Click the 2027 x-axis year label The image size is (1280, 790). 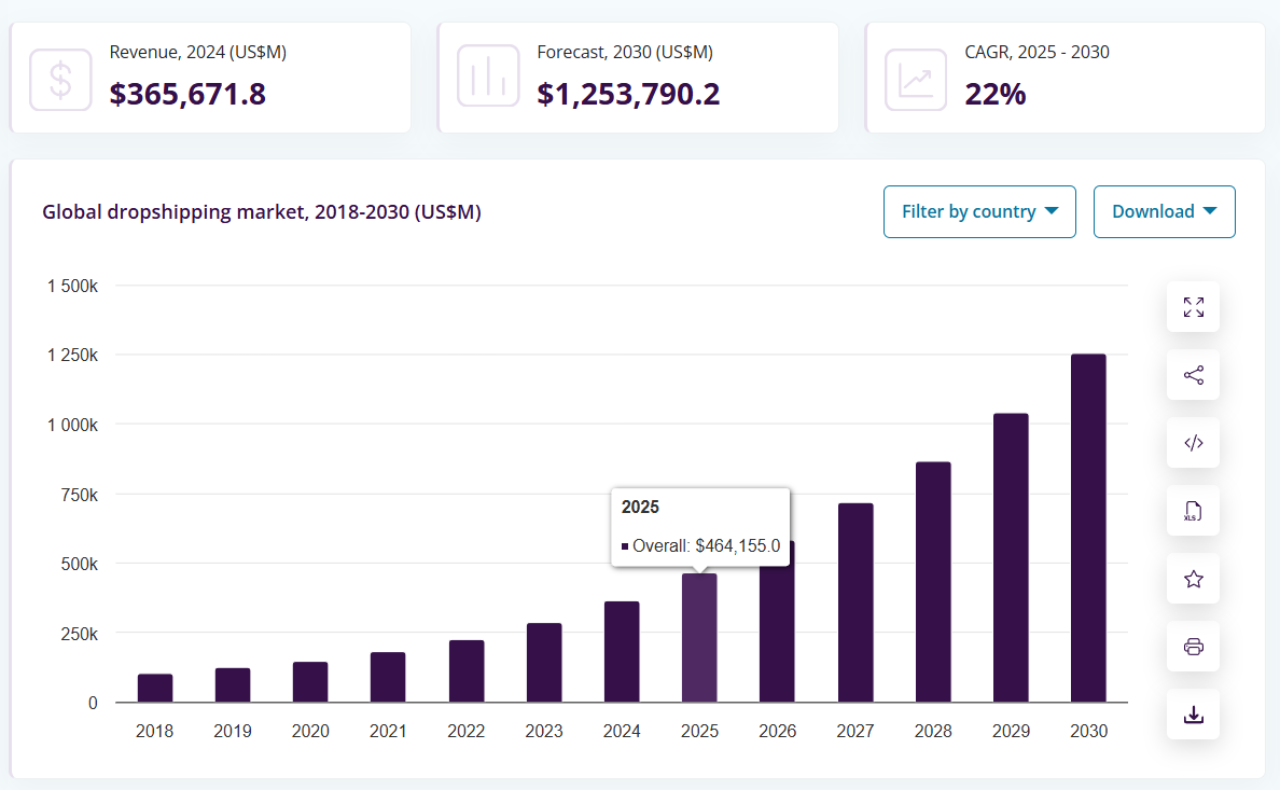856,731
